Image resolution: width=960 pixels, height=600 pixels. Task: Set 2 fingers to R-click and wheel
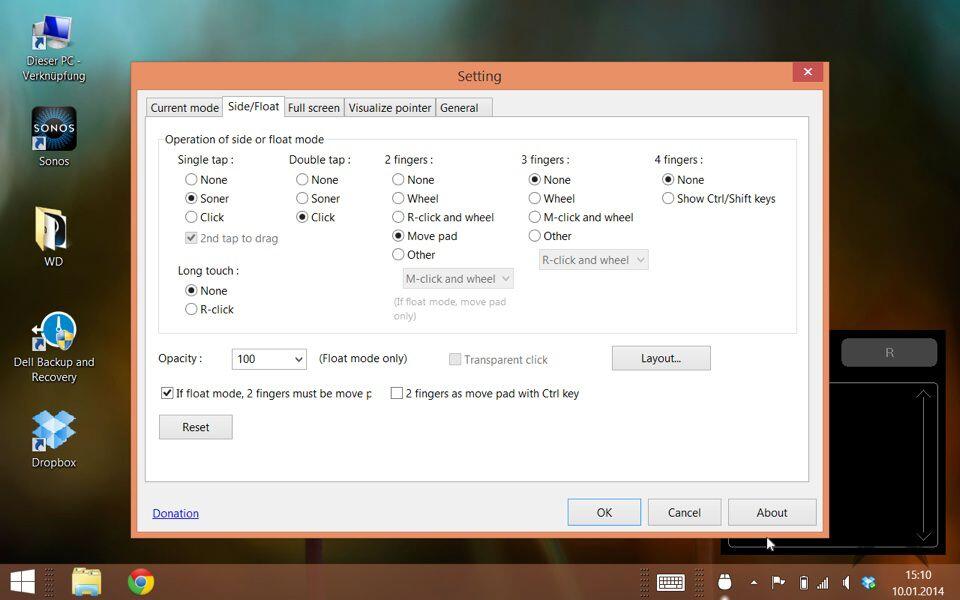click(x=443, y=217)
